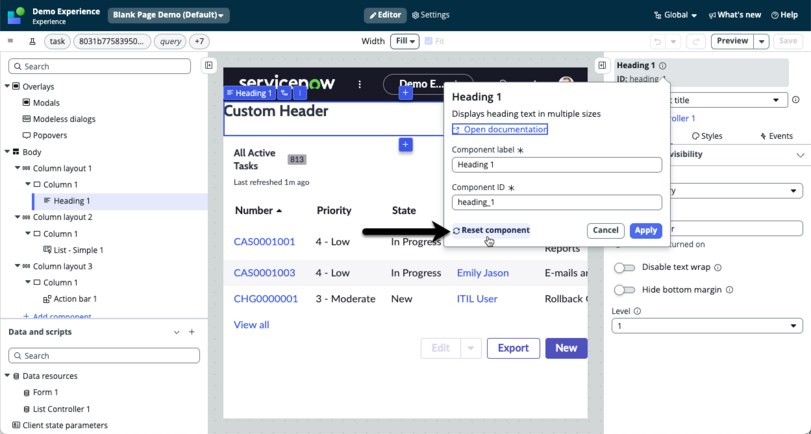811x434 pixels.
Task: Click the UI Builder logo icon
Action: click(16, 15)
